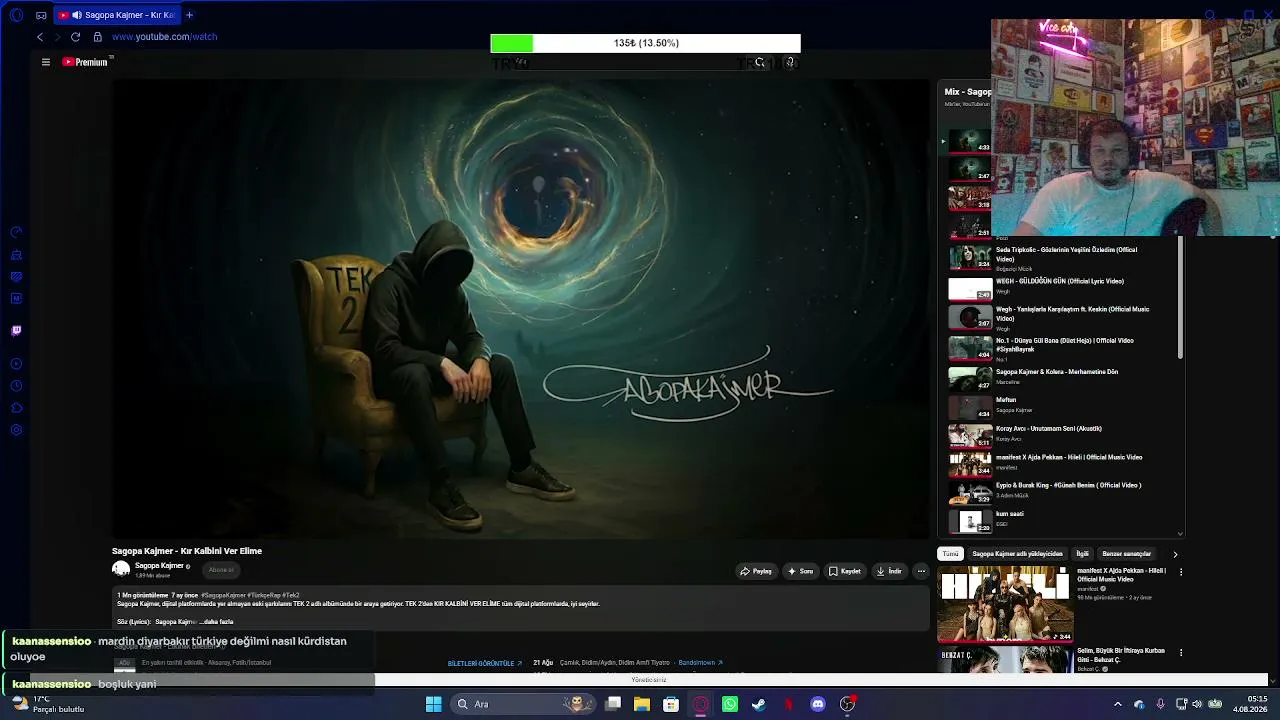Go back with the browser back arrow
Image resolution: width=1280 pixels, height=720 pixels.
coord(40,37)
